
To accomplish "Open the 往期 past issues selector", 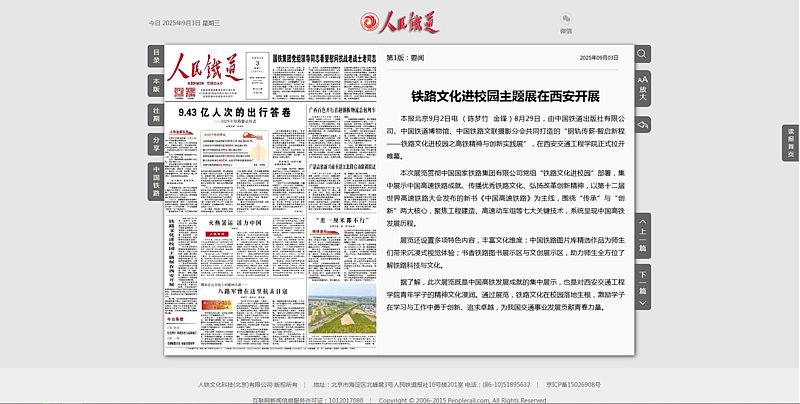I will pyautogui.click(x=156, y=113).
